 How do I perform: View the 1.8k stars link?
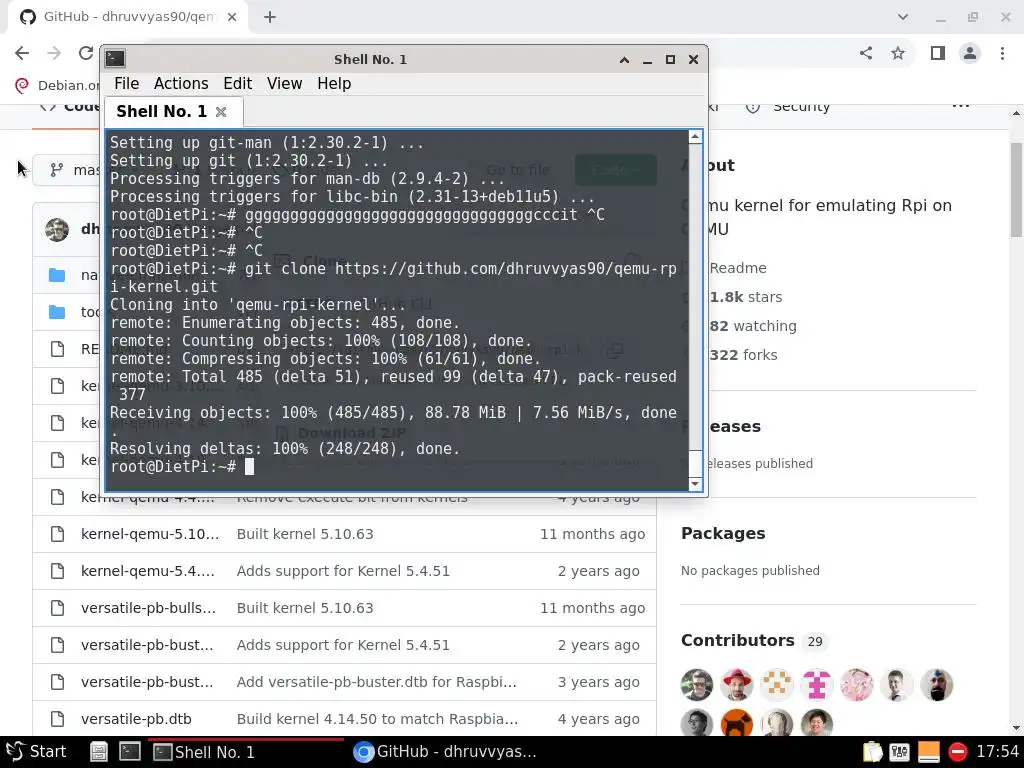[x=746, y=296]
